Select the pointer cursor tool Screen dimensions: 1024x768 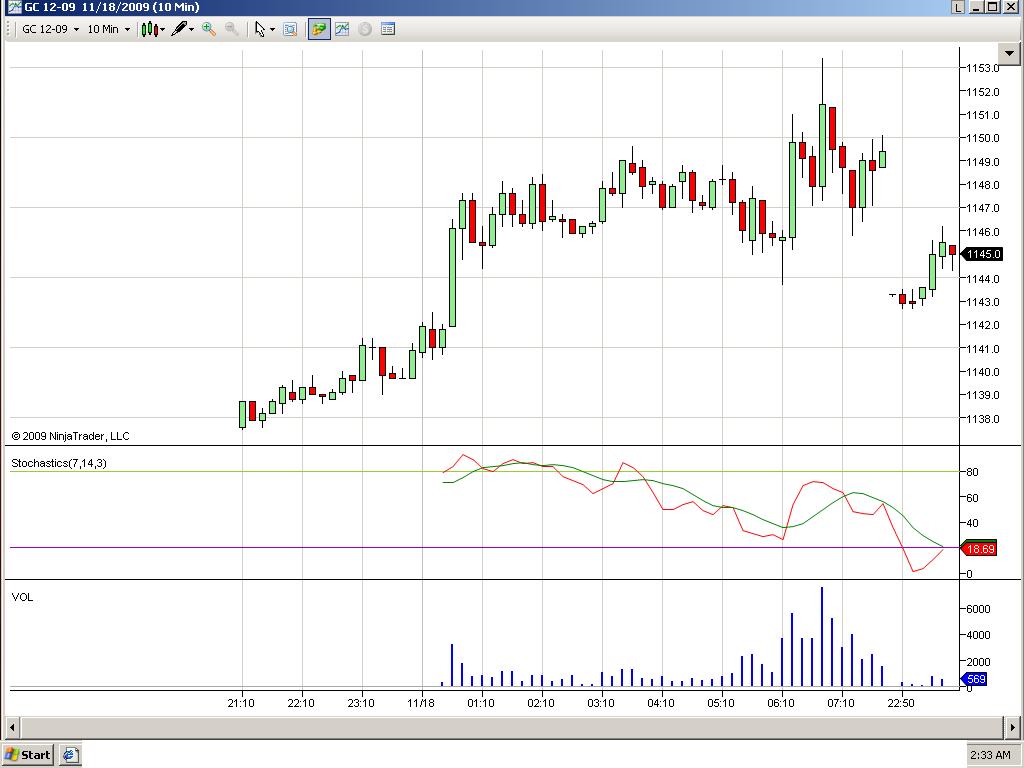260,29
